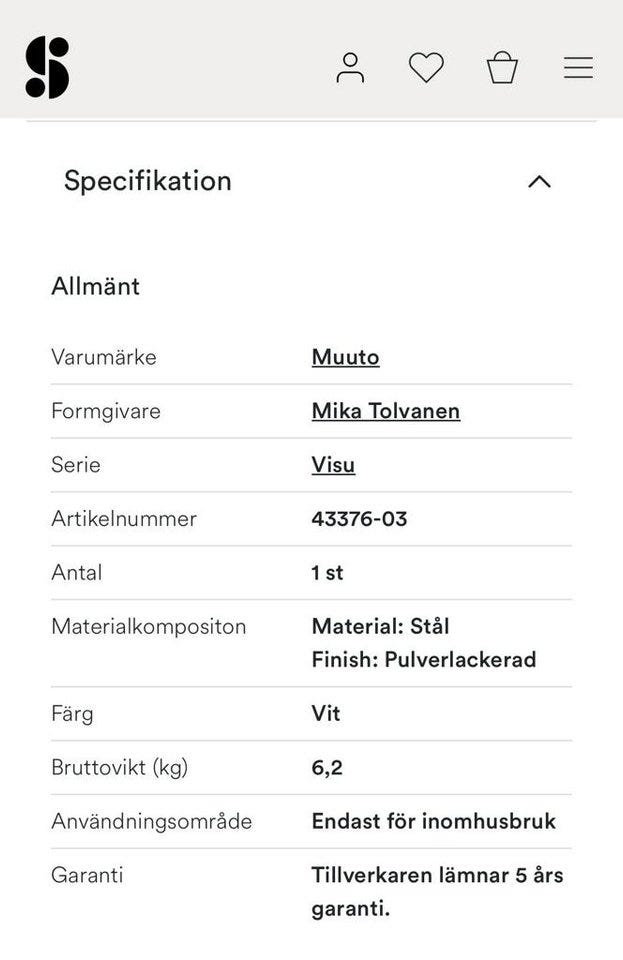The image size is (623, 960).
Task: Open the shopping bag icon
Action: 502,68
